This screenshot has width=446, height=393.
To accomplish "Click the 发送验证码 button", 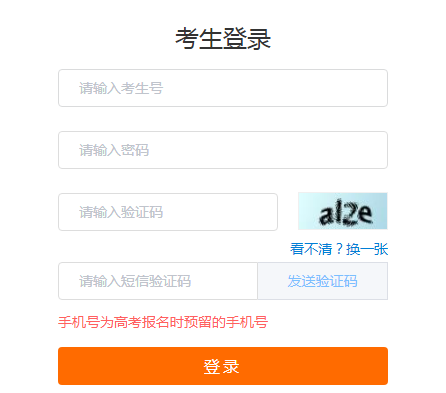I will (323, 281).
